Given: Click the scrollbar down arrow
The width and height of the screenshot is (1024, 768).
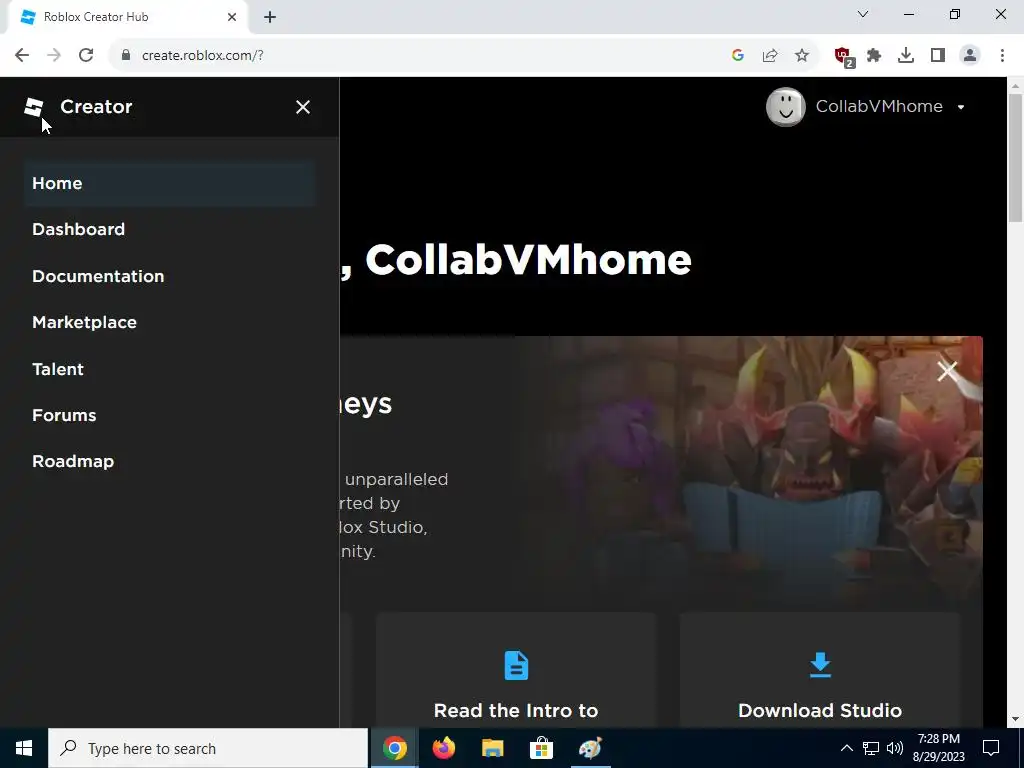Looking at the screenshot, I should [x=1015, y=720].
